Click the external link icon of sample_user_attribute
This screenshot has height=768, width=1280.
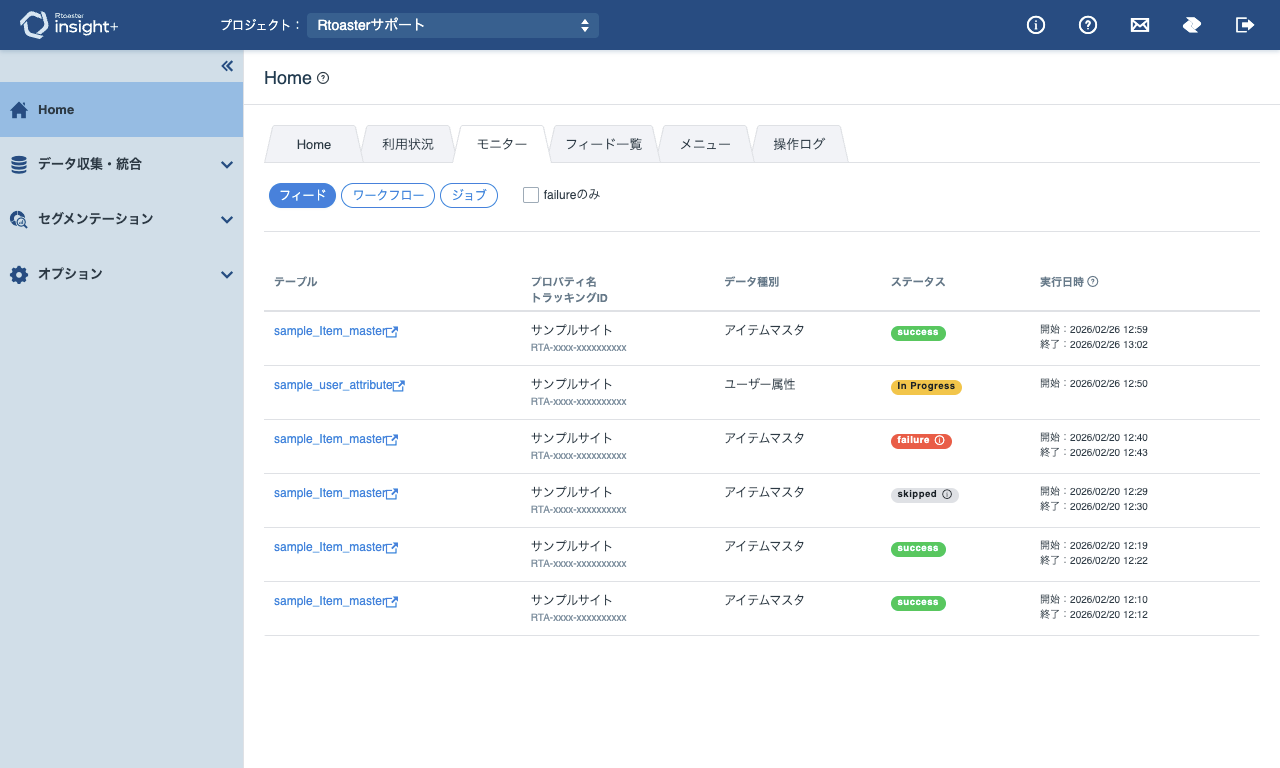[399, 385]
